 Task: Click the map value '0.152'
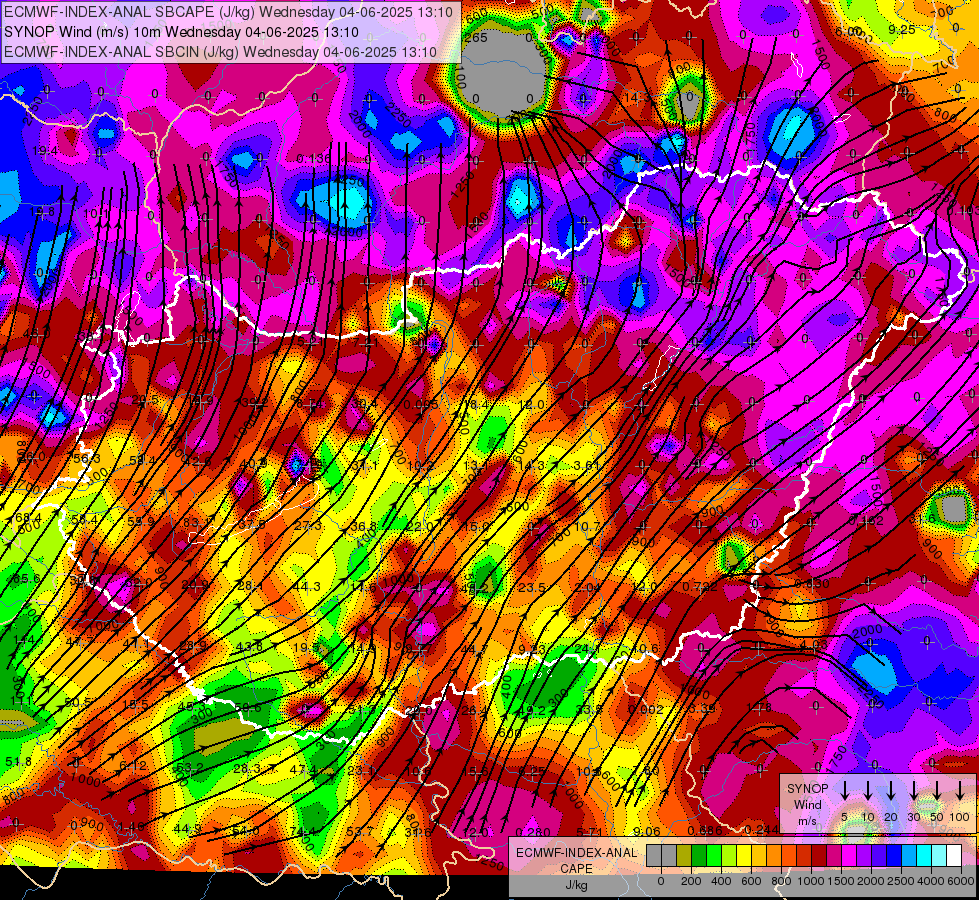click(867, 520)
